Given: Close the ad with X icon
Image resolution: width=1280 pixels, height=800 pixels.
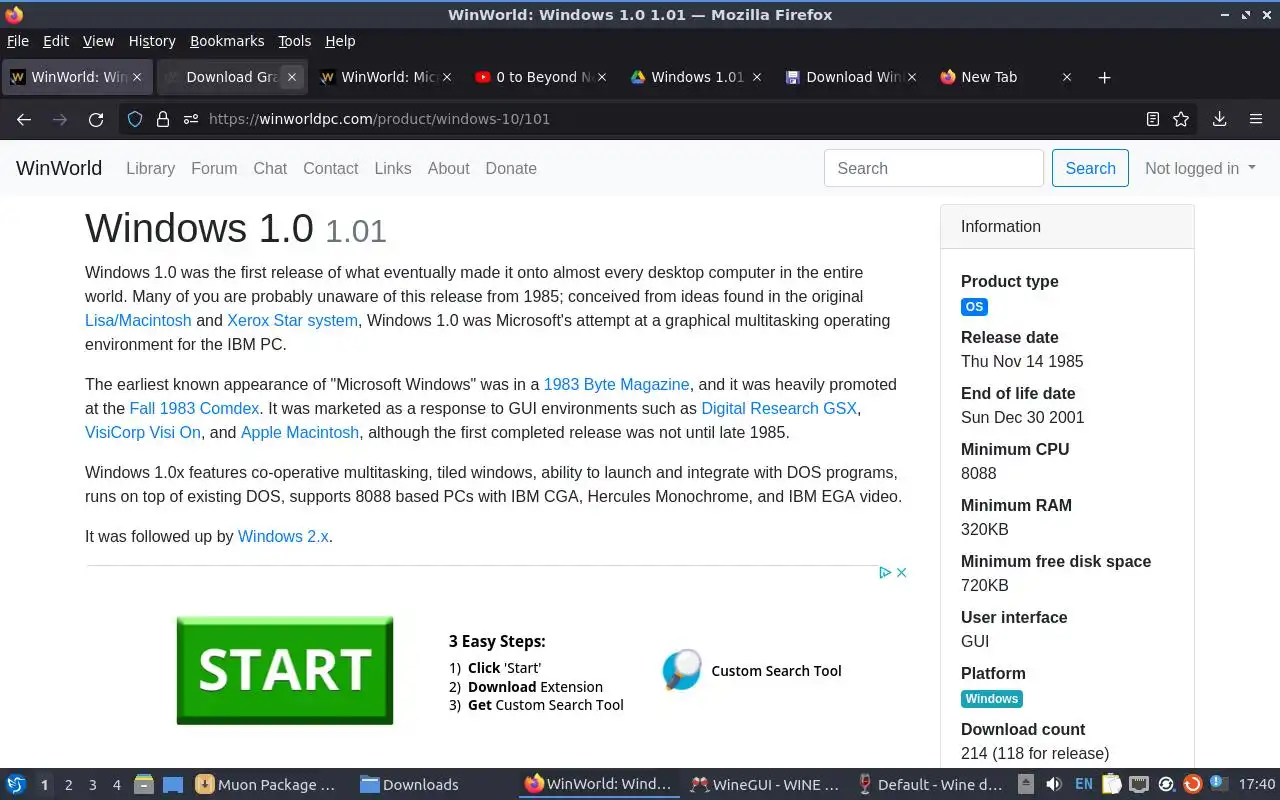Looking at the screenshot, I should [x=901, y=573].
